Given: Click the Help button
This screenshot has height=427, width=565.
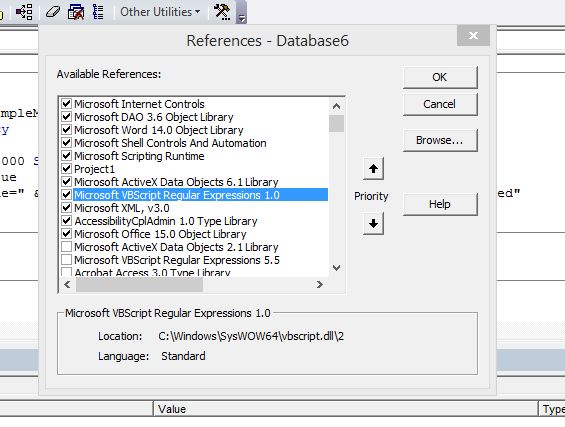Looking at the screenshot, I should (440, 204).
